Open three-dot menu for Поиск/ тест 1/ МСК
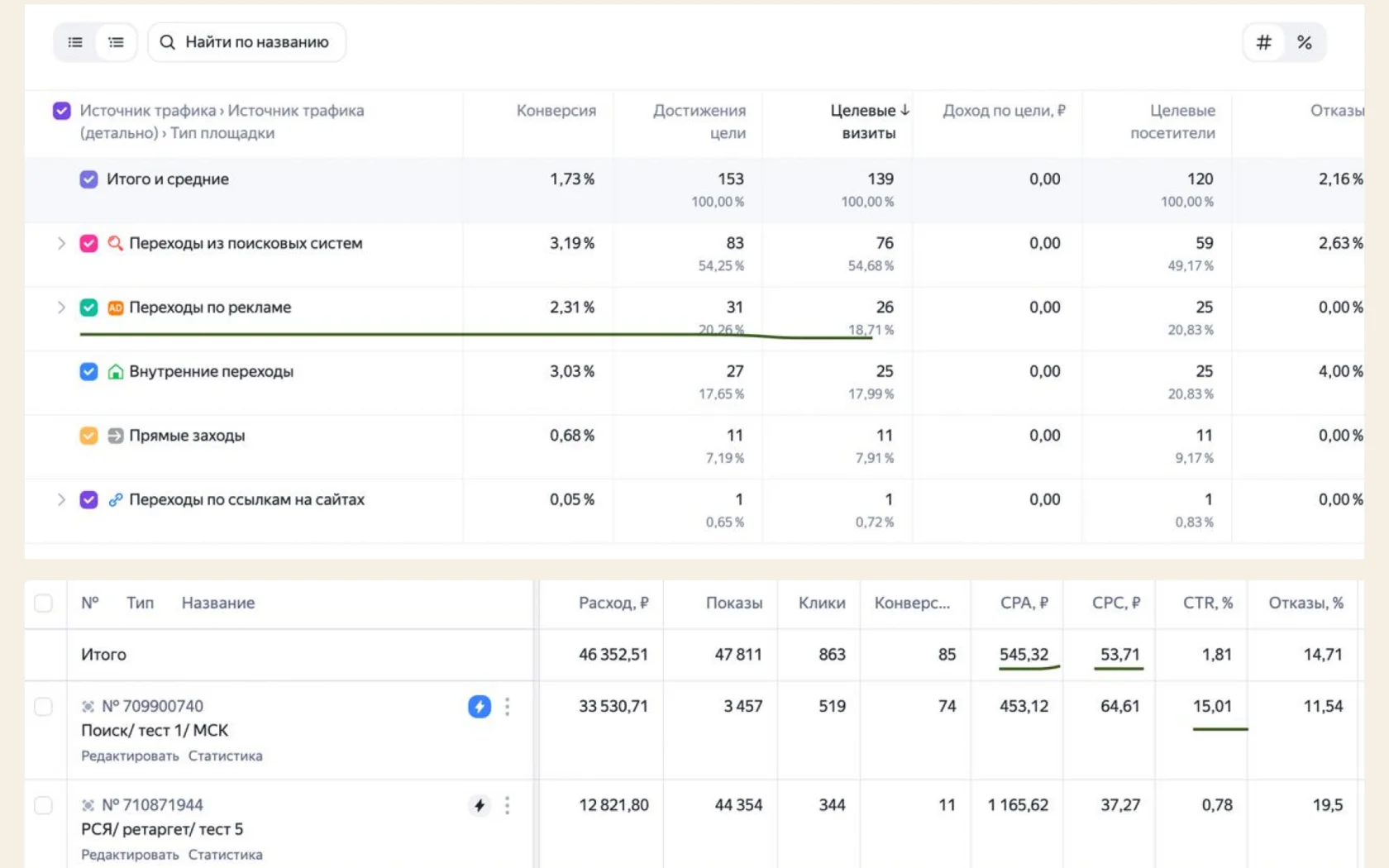The image size is (1389, 868). 508,706
